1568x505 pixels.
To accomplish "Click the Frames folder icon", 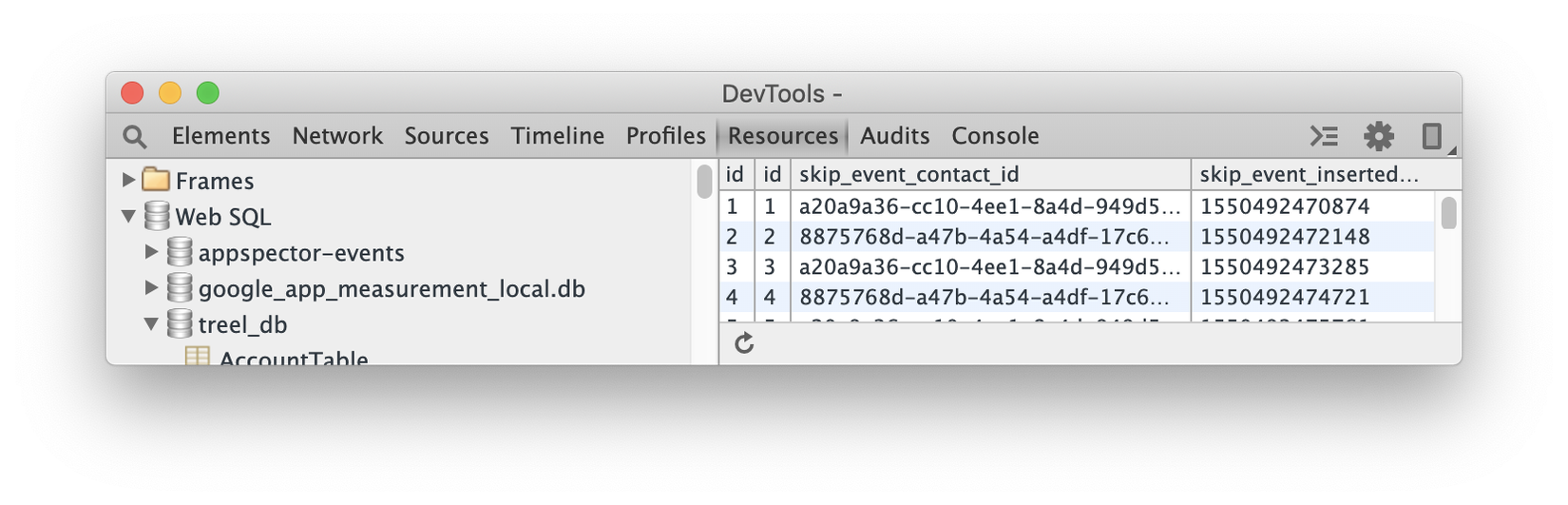I will pyautogui.click(x=156, y=180).
